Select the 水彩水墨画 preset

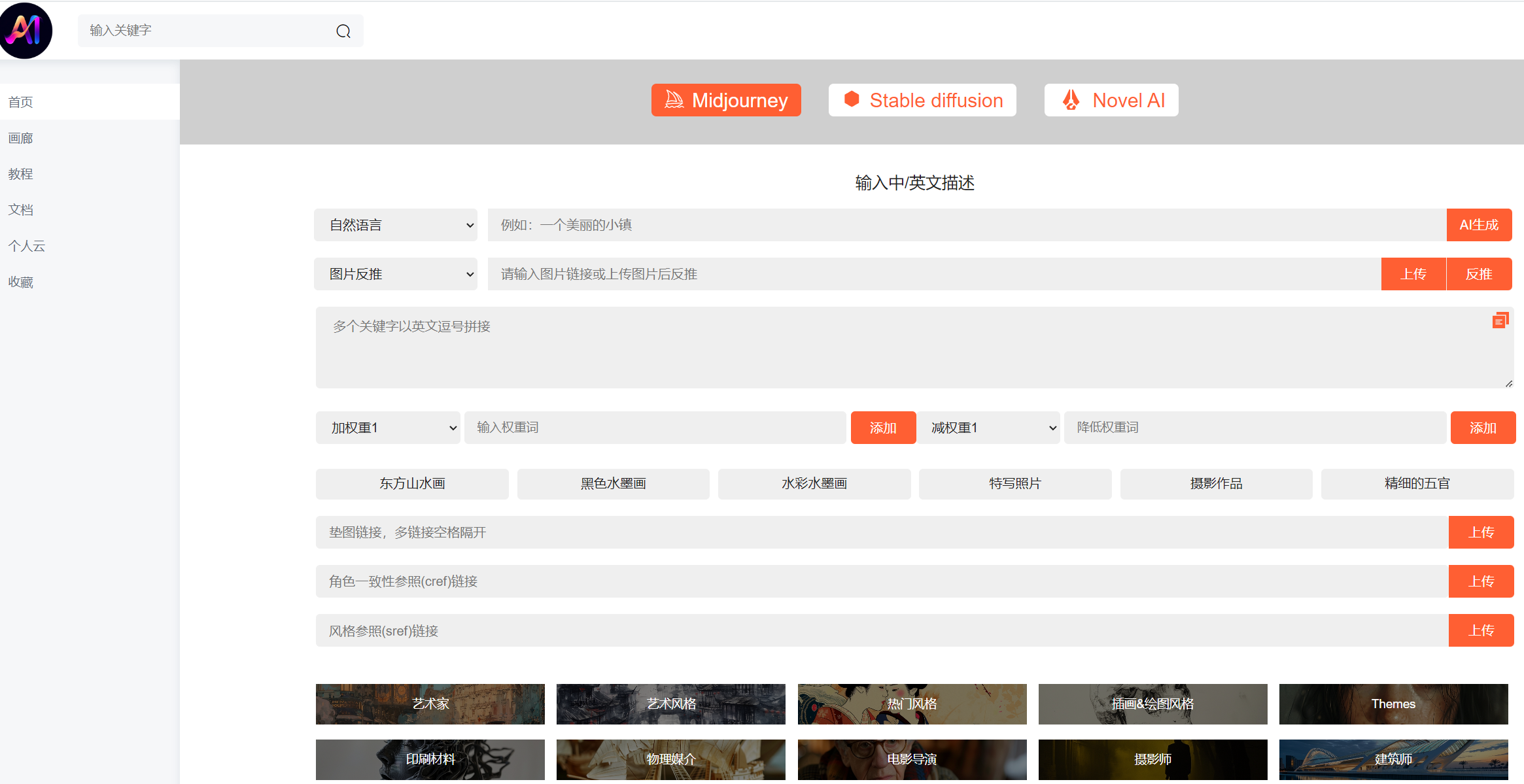coord(814,484)
